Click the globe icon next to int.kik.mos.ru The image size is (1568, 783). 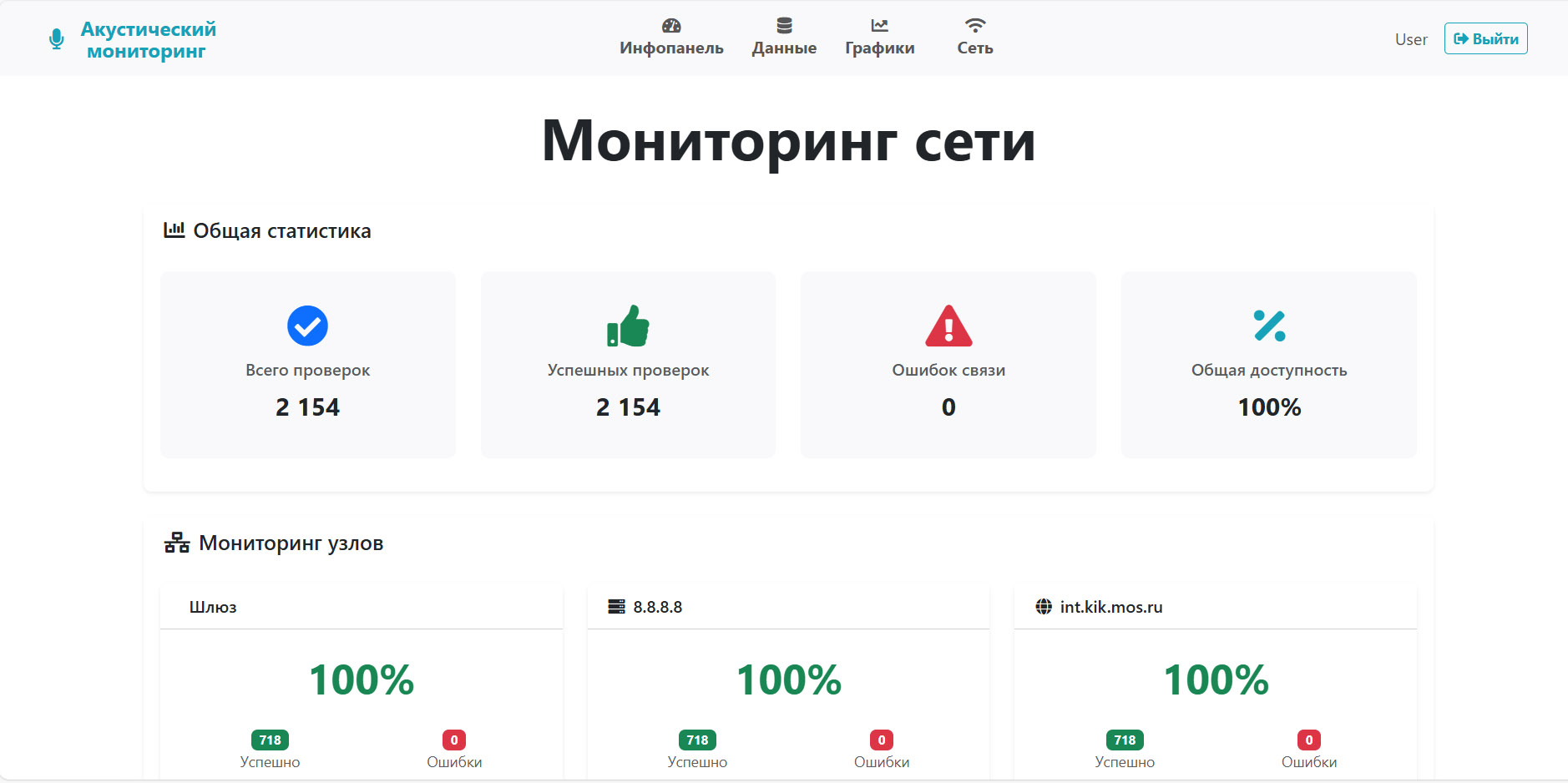pos(1044,607)
